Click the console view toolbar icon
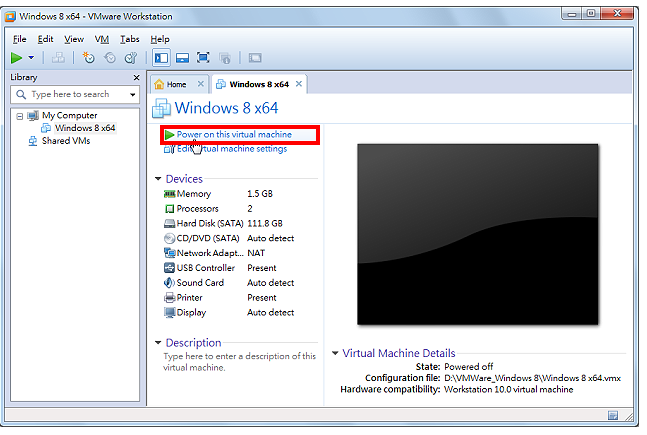 tap(255, 58)
